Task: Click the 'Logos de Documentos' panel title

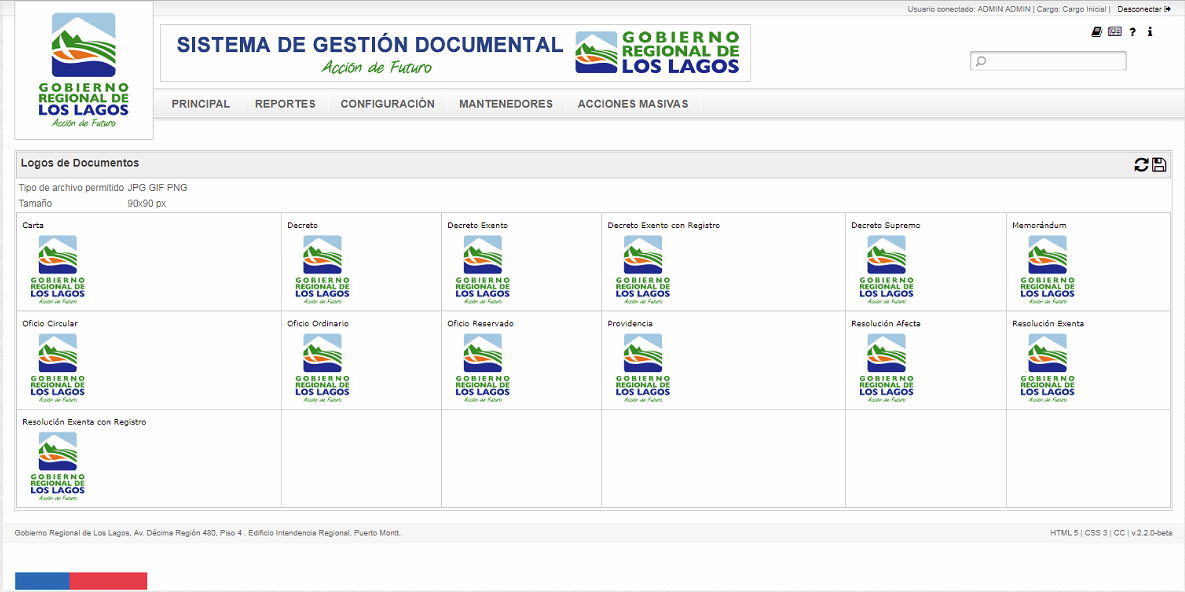Action: [79, 163]
